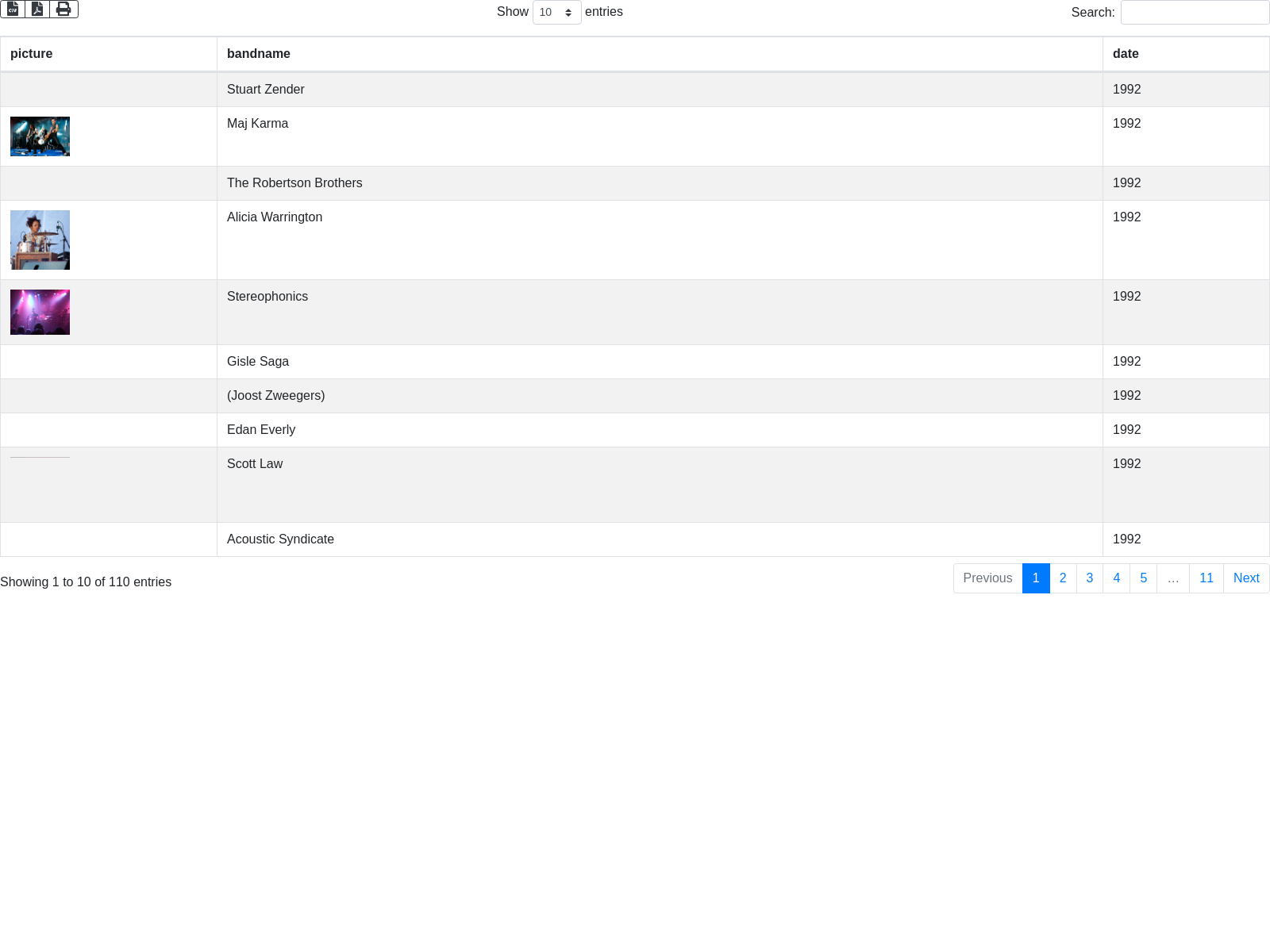Open the Maj Karma band thumbnail
1270x952 pixels.
[x=40, y=136]
